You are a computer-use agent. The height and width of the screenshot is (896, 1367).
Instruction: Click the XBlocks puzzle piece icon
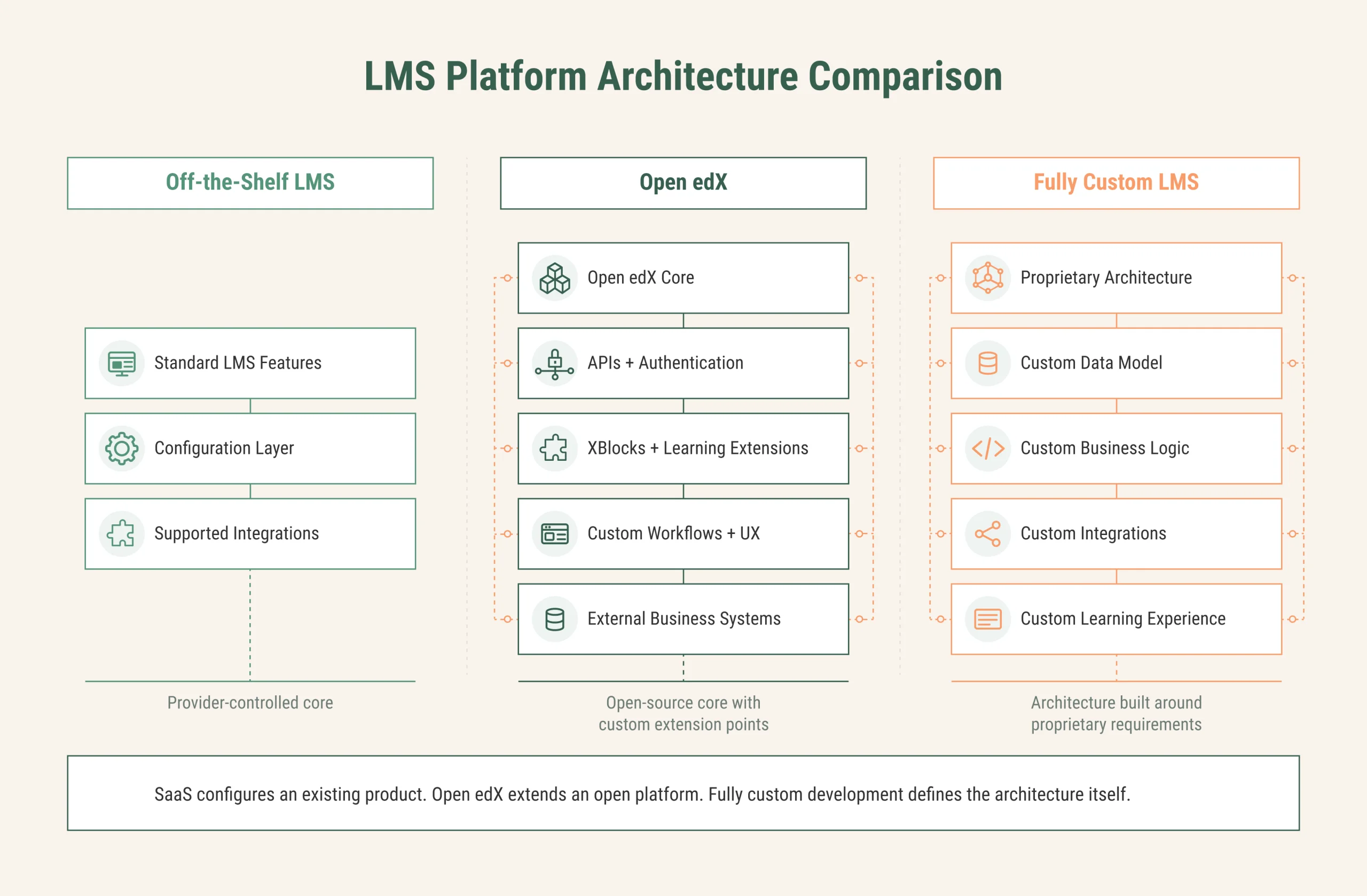(554, 448)
